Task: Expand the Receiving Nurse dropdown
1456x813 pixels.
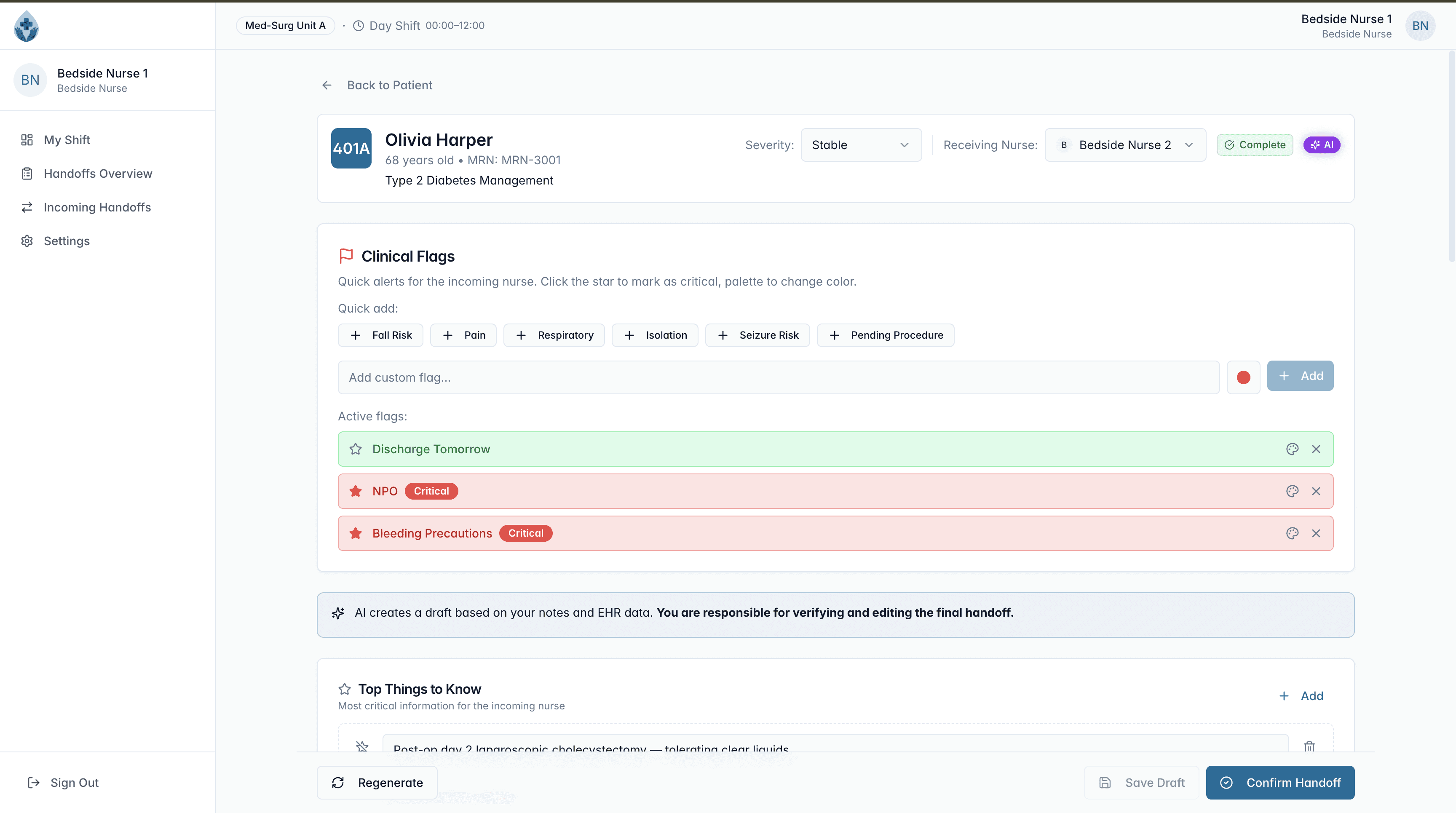Action: point(1125,145)
